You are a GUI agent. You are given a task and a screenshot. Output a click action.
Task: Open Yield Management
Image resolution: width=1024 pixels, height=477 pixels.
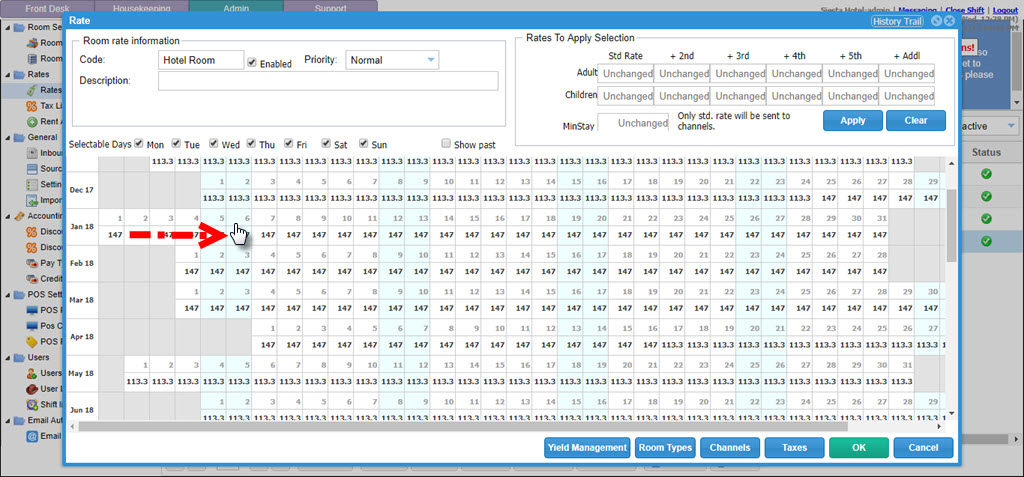tap(587, 448)
